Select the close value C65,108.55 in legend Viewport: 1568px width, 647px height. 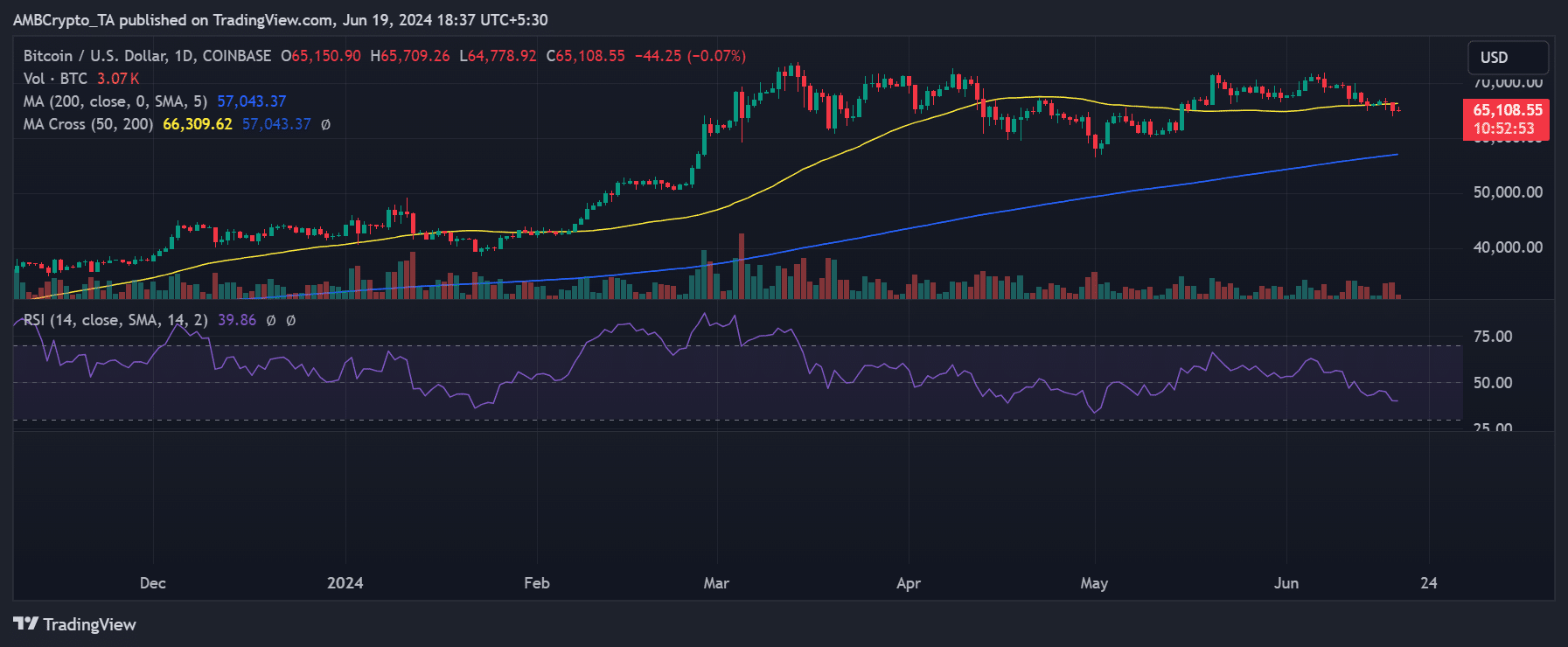coord(586,56)
